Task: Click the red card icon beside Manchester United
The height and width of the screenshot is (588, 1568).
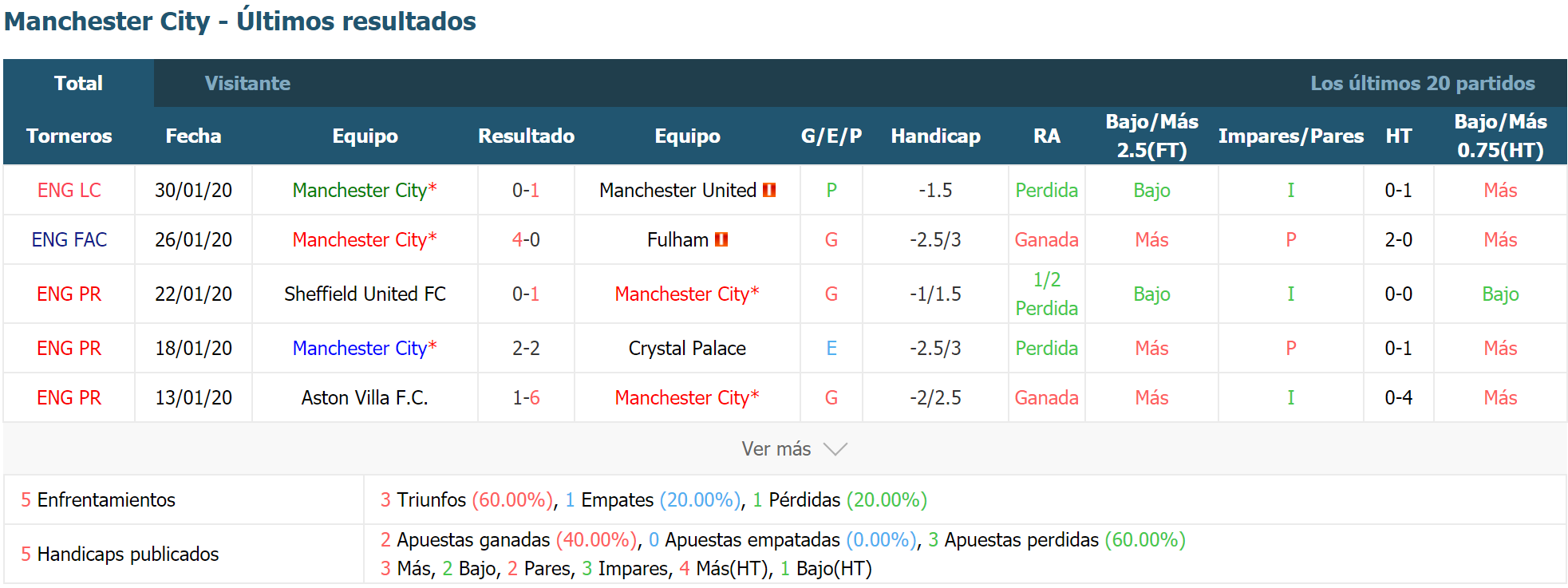Action: 769,191
